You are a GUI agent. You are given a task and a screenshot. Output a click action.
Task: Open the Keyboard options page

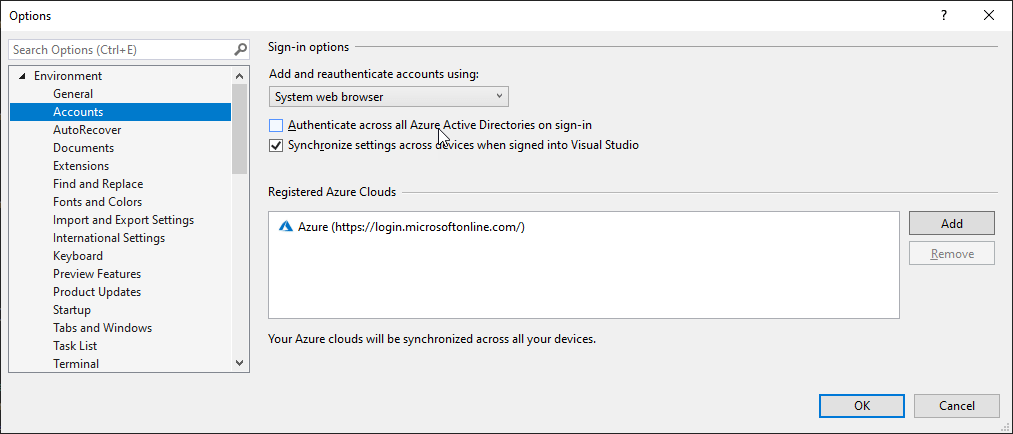[78, 256]
